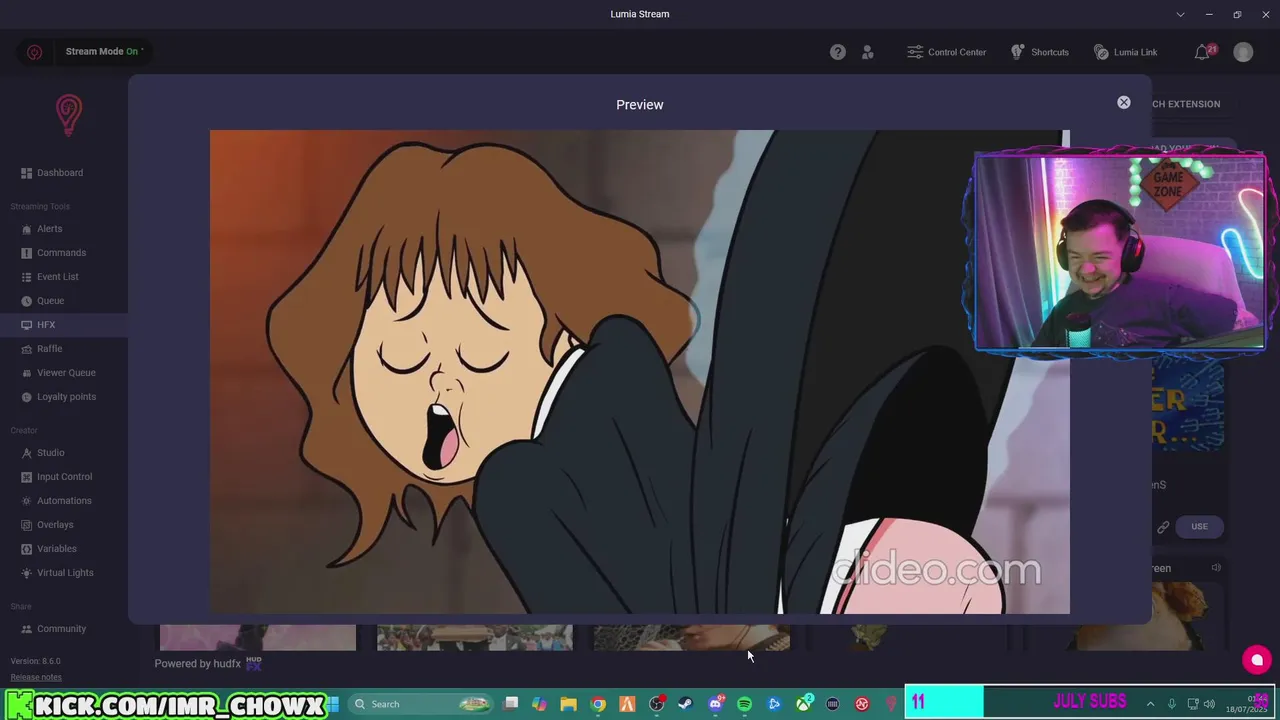Click the Powered by hudfx text

[197, 663]
